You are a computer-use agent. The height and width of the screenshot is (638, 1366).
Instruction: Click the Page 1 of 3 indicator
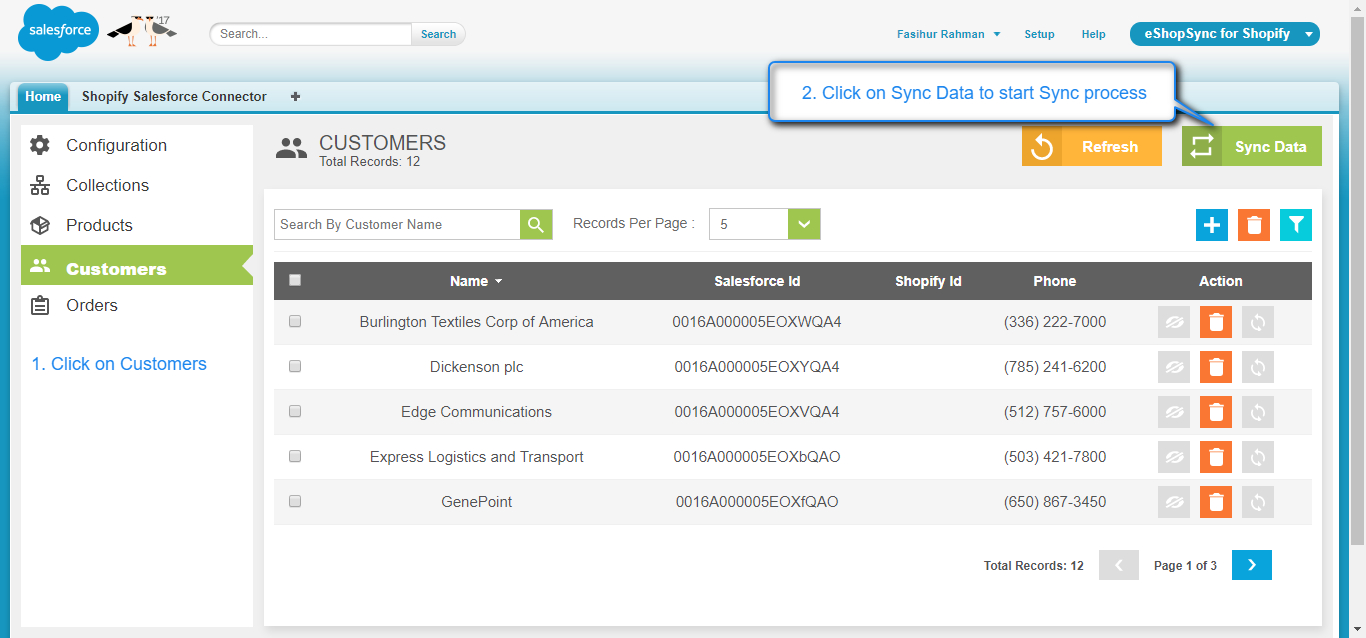pos(1185,566)
